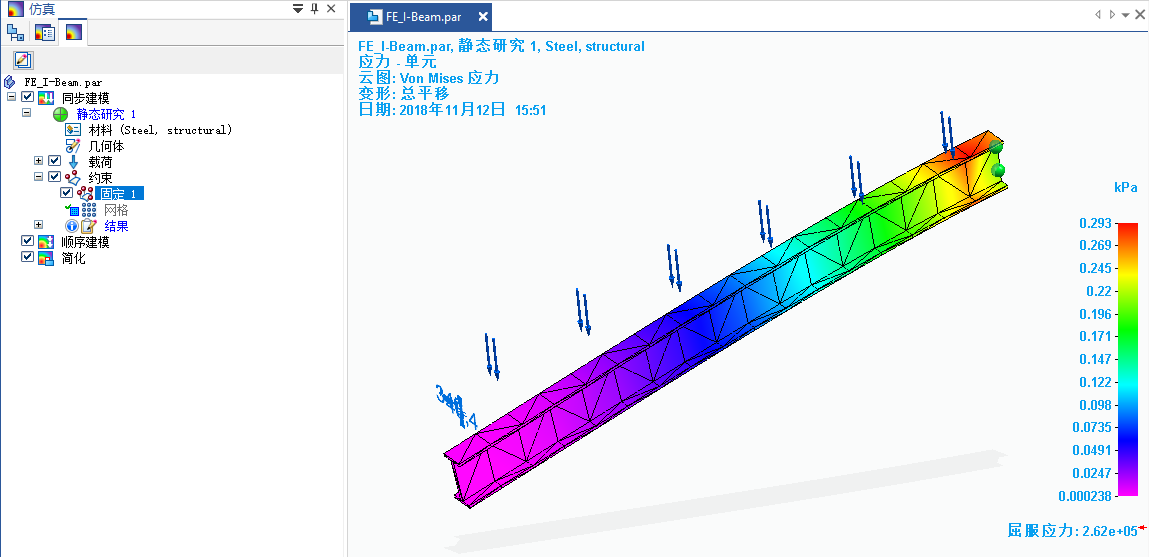
Task: Click the 几何体 geometry icon
Action: pos(73,146)
